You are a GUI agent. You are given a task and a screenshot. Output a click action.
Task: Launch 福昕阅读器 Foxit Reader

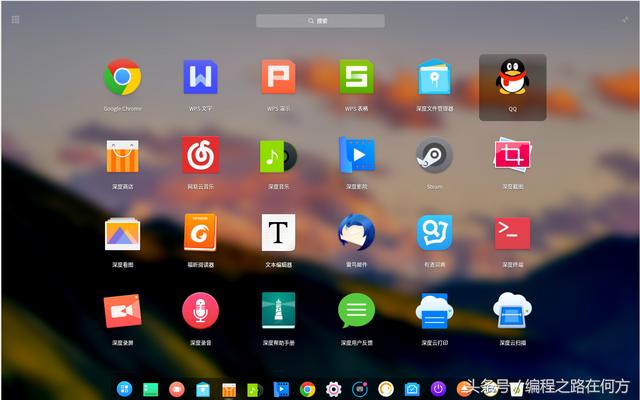click(x=200, y=232)
